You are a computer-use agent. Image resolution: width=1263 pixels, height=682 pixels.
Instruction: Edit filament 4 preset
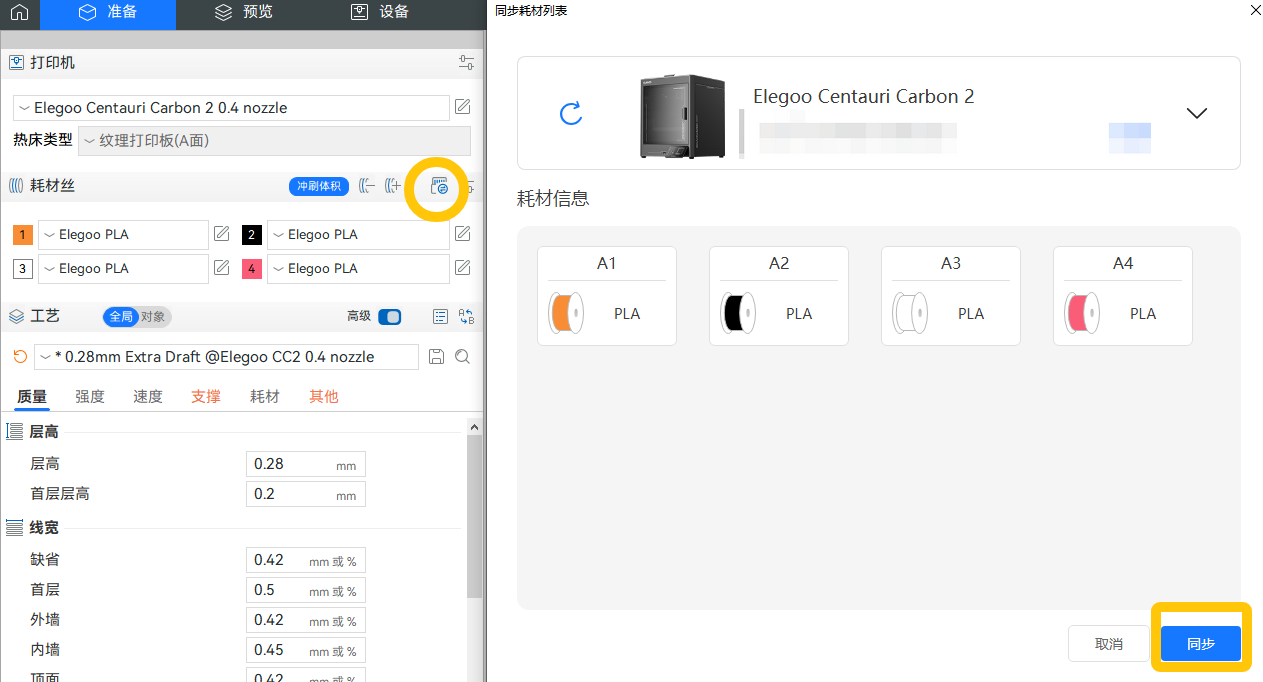pos(463,268)
